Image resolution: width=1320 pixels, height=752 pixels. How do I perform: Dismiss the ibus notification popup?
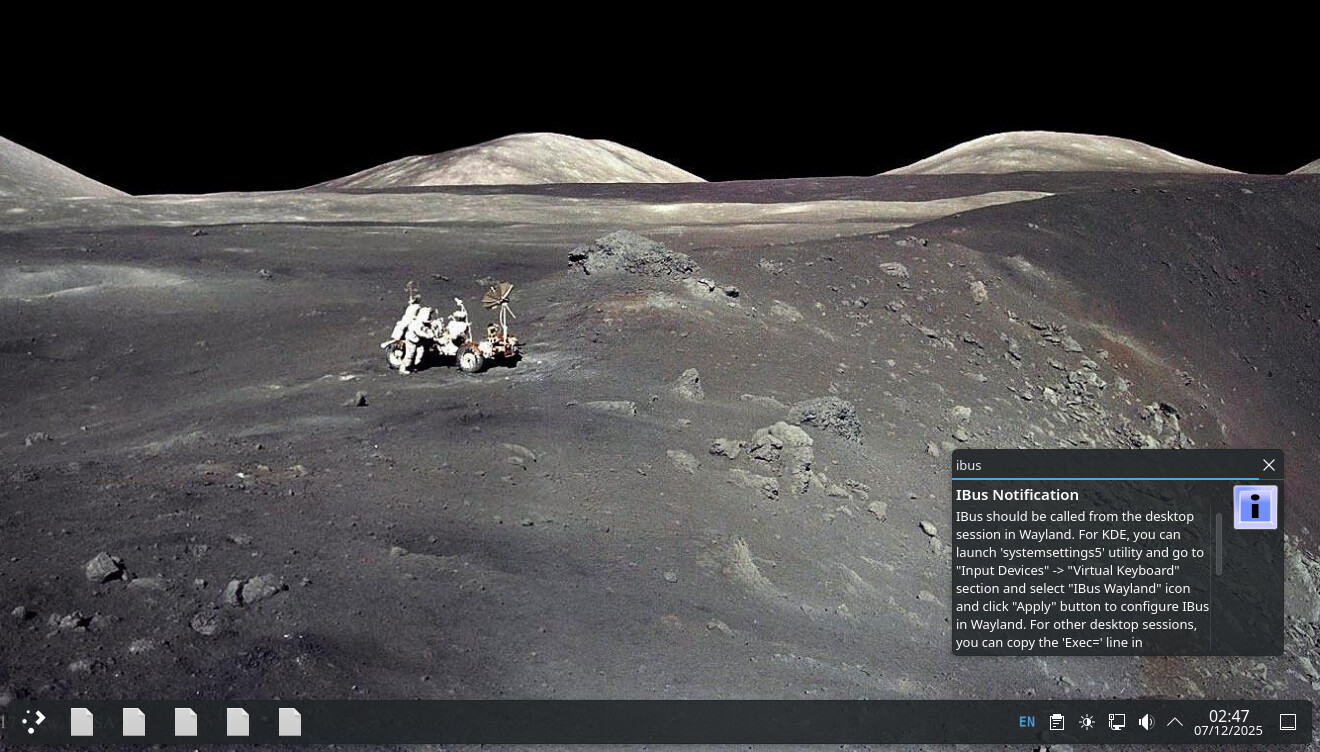click(1269, 465)
